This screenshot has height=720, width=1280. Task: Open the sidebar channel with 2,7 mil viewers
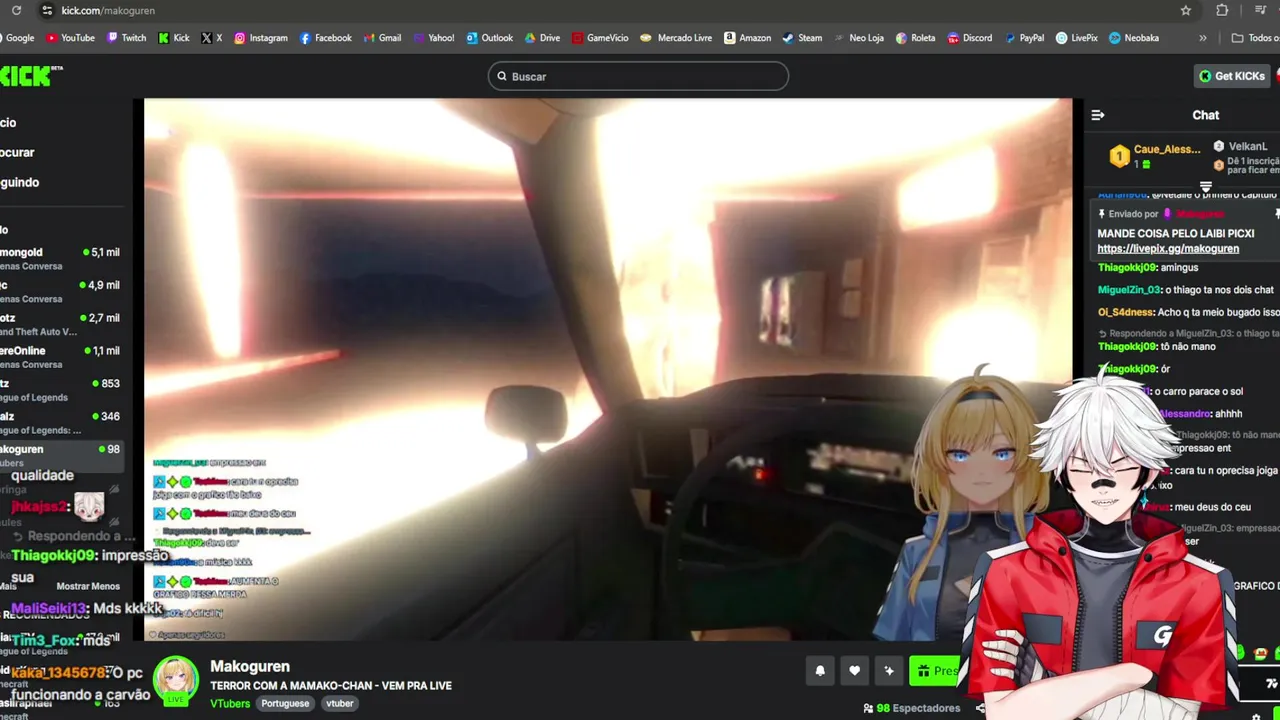click(62, 324)
